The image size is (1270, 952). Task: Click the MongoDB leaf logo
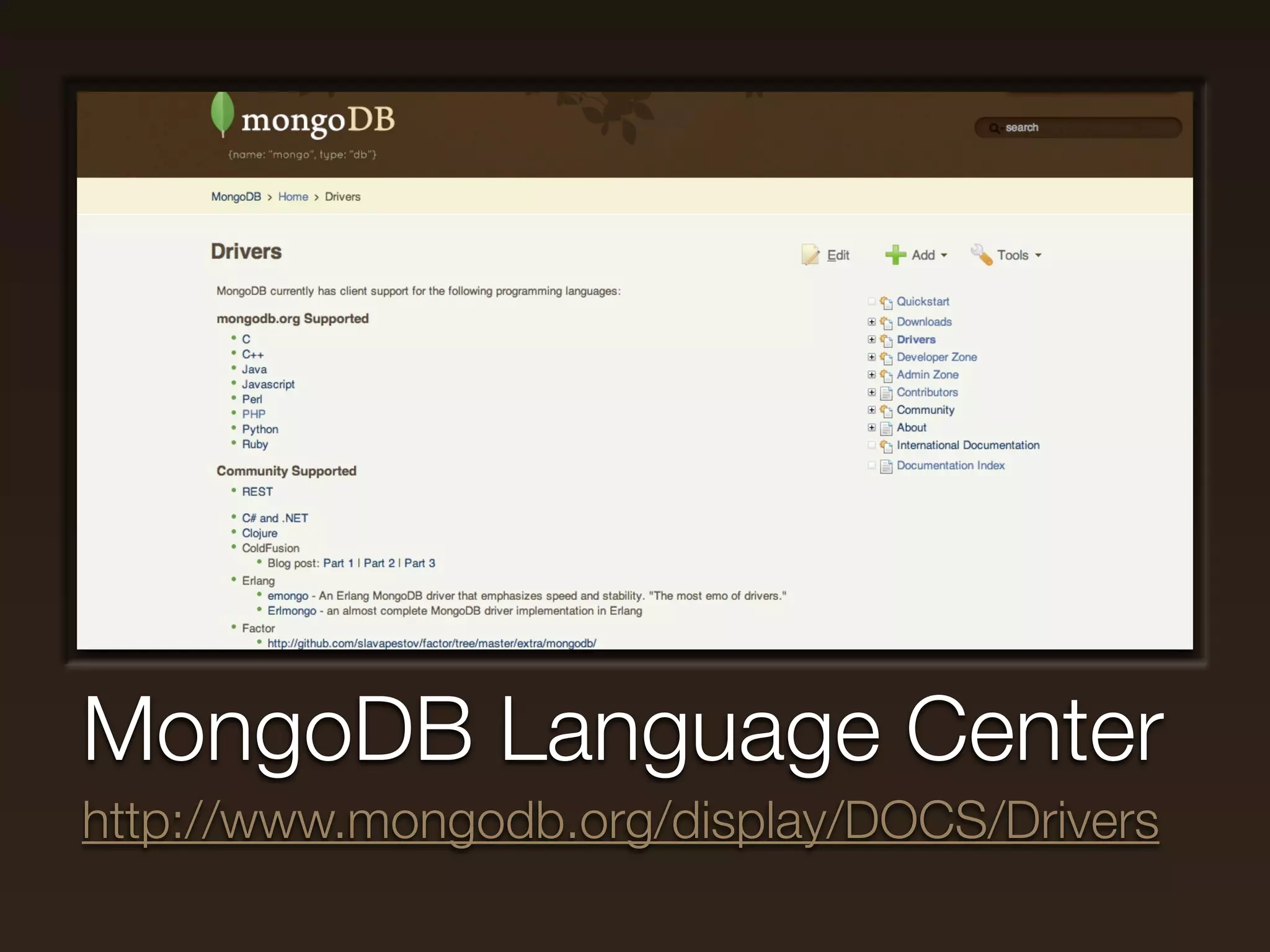(222, 115)
